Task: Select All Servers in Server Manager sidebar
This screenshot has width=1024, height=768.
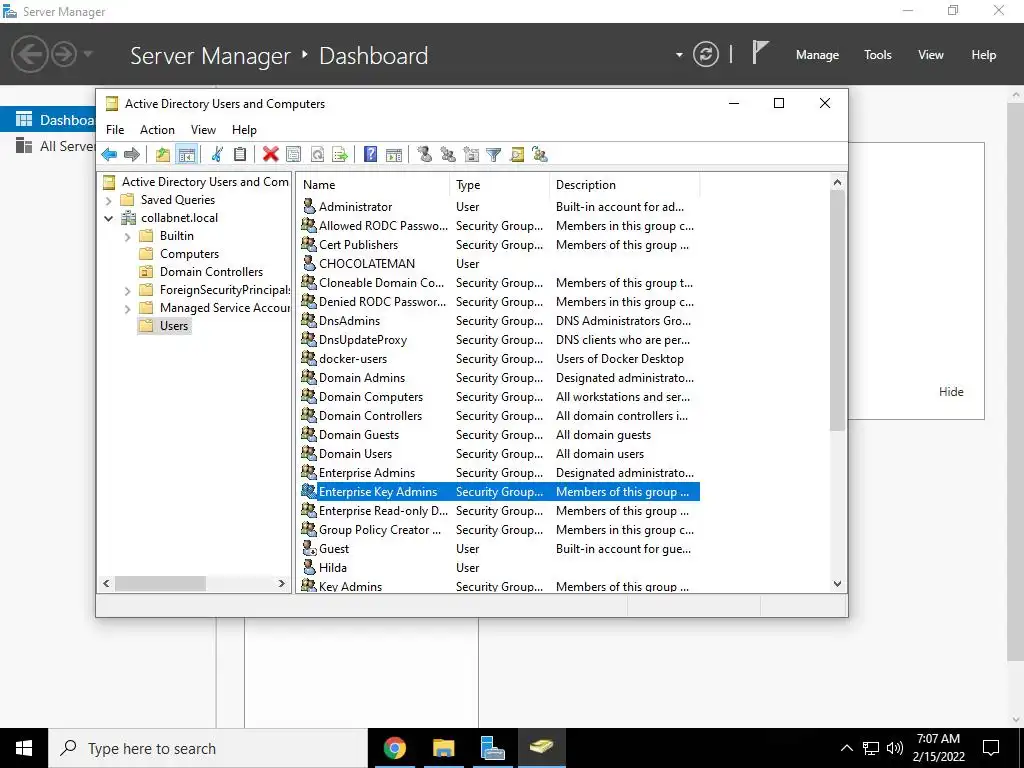Action: 48,146
